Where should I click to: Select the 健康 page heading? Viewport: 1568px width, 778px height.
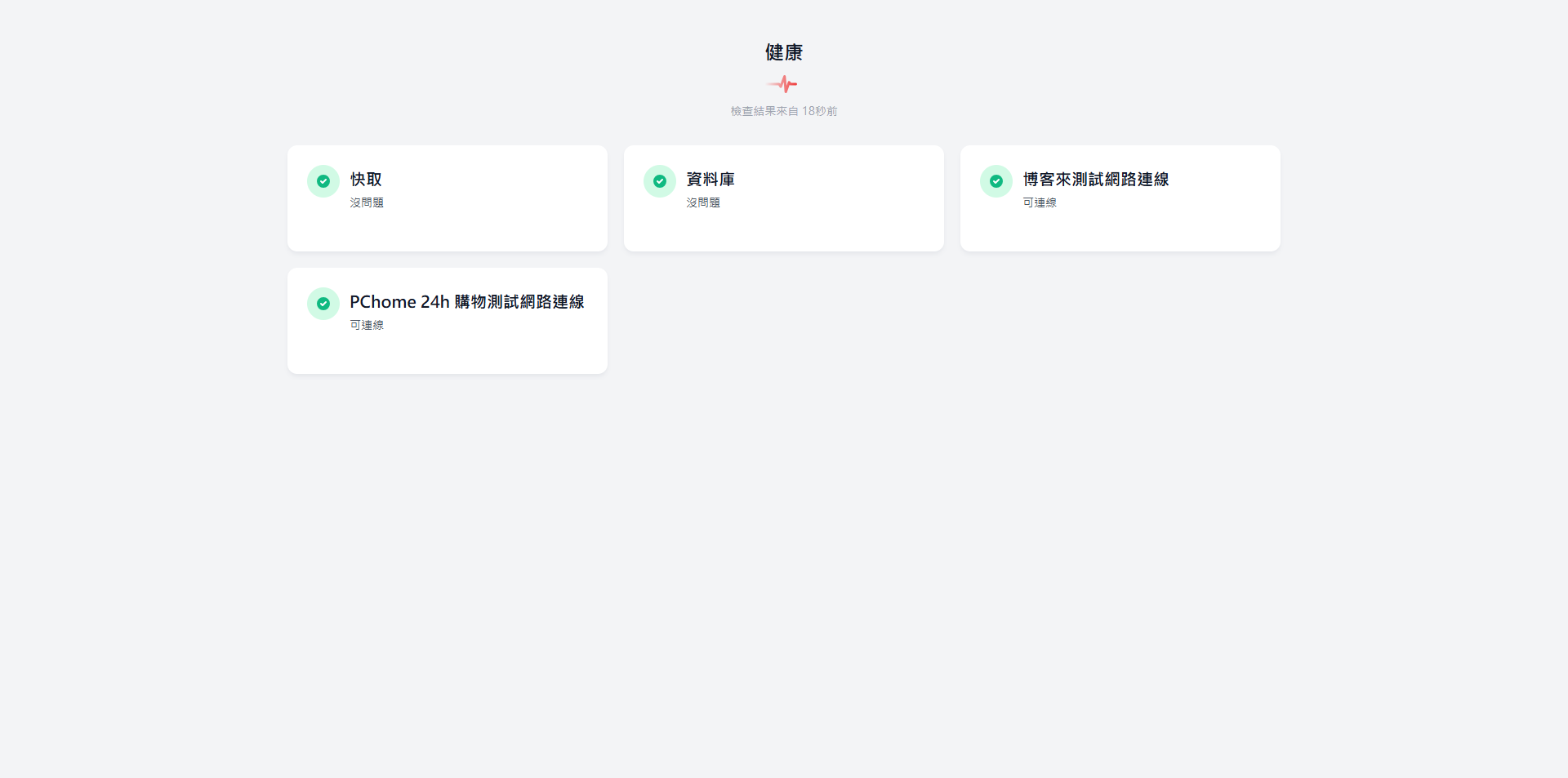pos(784,52)
